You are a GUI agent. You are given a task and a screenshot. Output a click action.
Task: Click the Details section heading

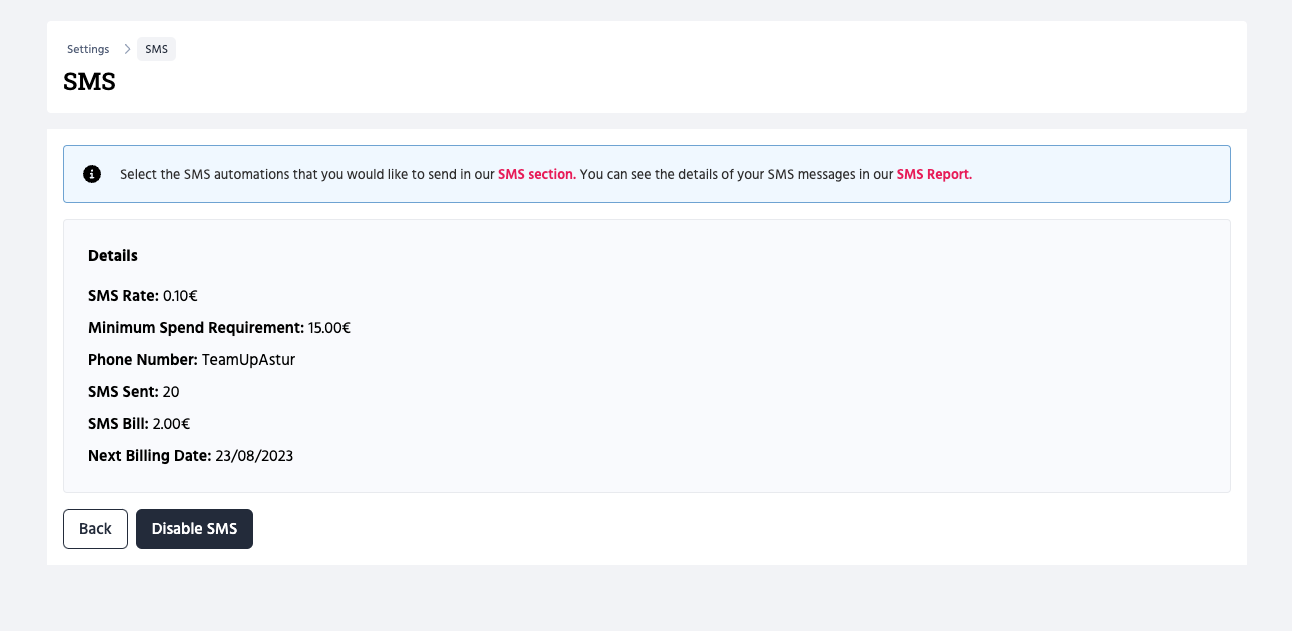pyautogui.click(x=113, y=256)
